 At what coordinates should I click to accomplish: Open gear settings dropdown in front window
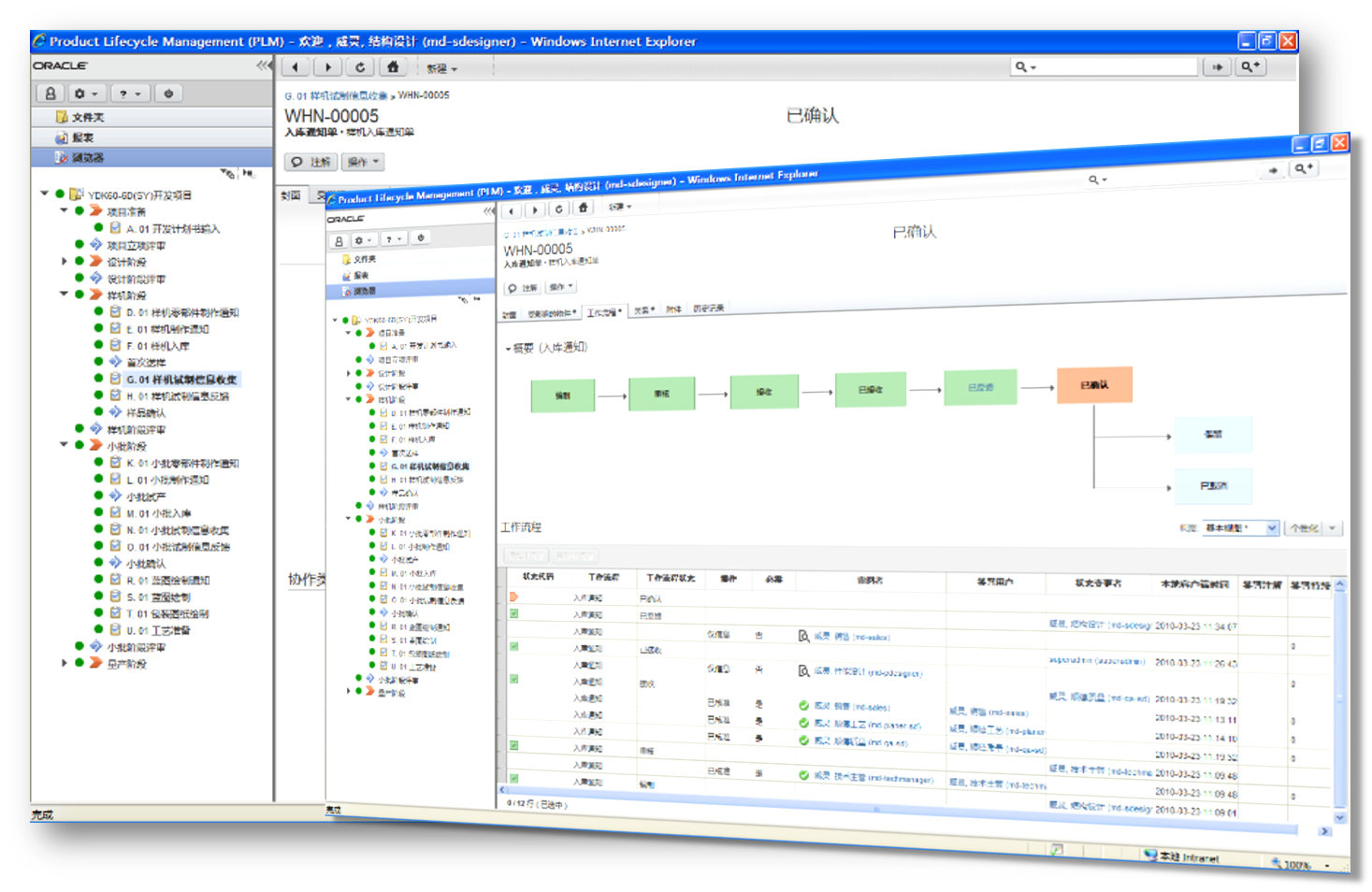363,240
